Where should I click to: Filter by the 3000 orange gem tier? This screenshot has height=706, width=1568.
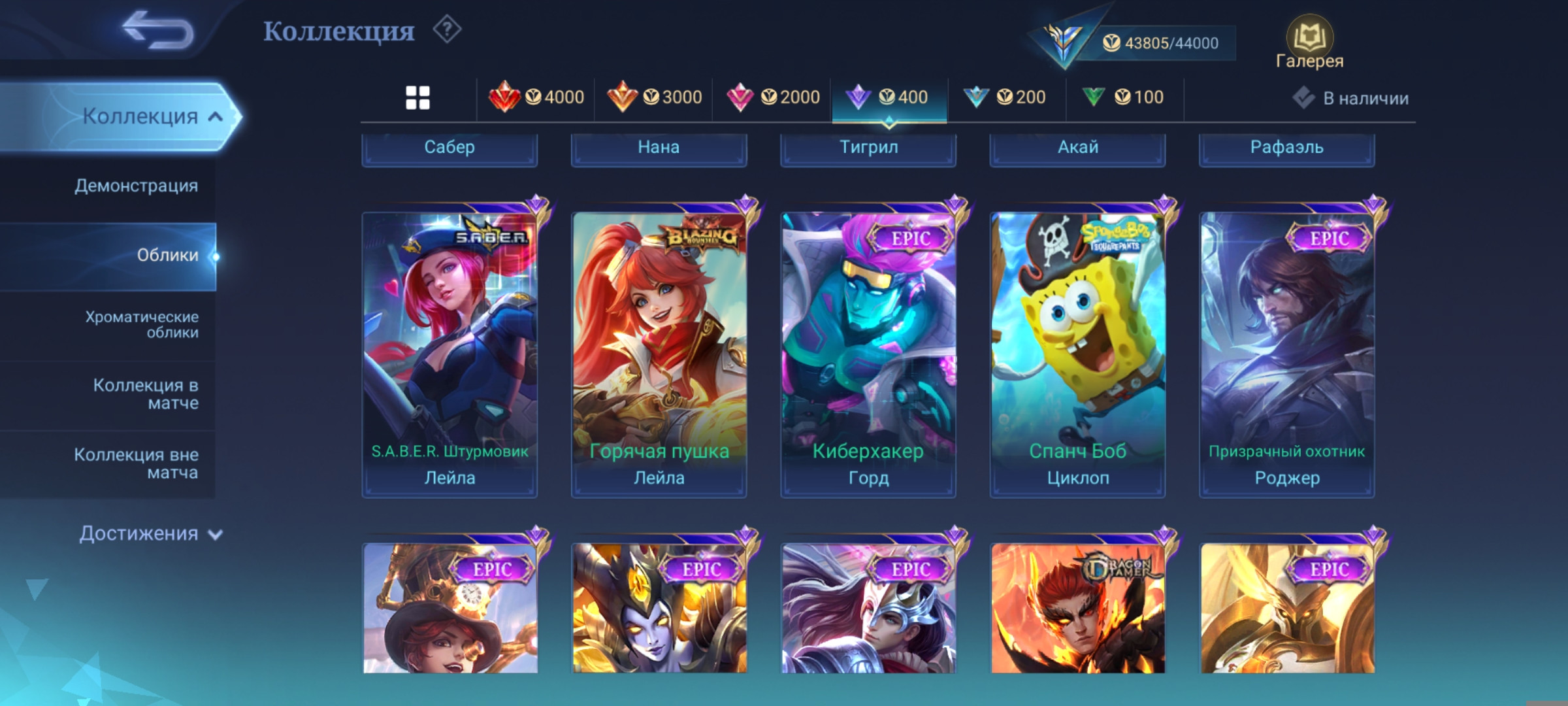(x=654, y=97)
